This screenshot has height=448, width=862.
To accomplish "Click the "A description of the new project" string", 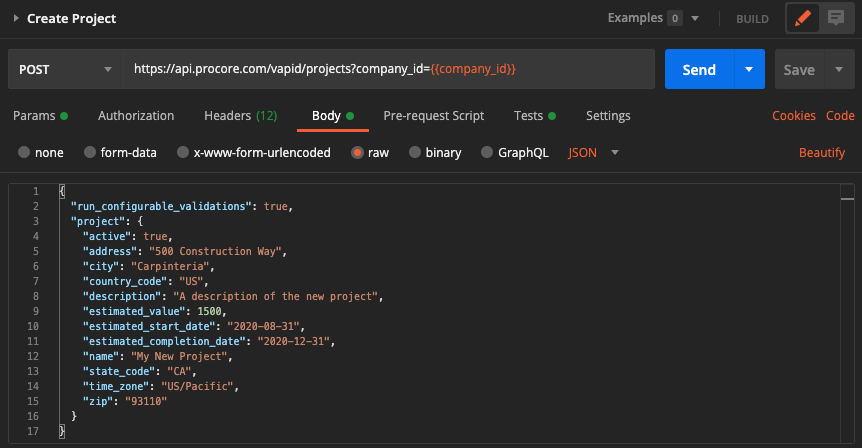I will click(x=275, y=296).
